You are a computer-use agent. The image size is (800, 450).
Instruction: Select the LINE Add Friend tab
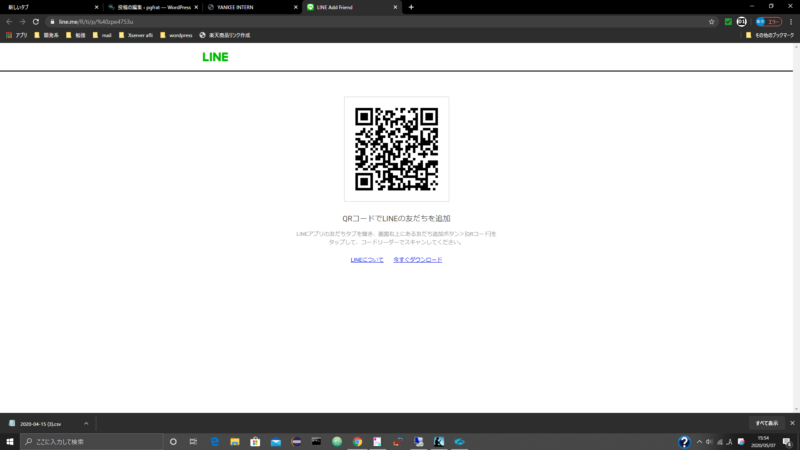click(x=351, y=7)
